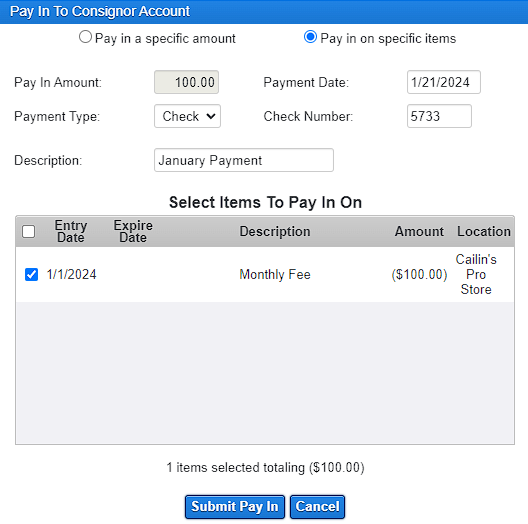Viewport: 528px width, 524px height.
Task: Sort by Entry Date column header
Action: [x=71, y=231]
